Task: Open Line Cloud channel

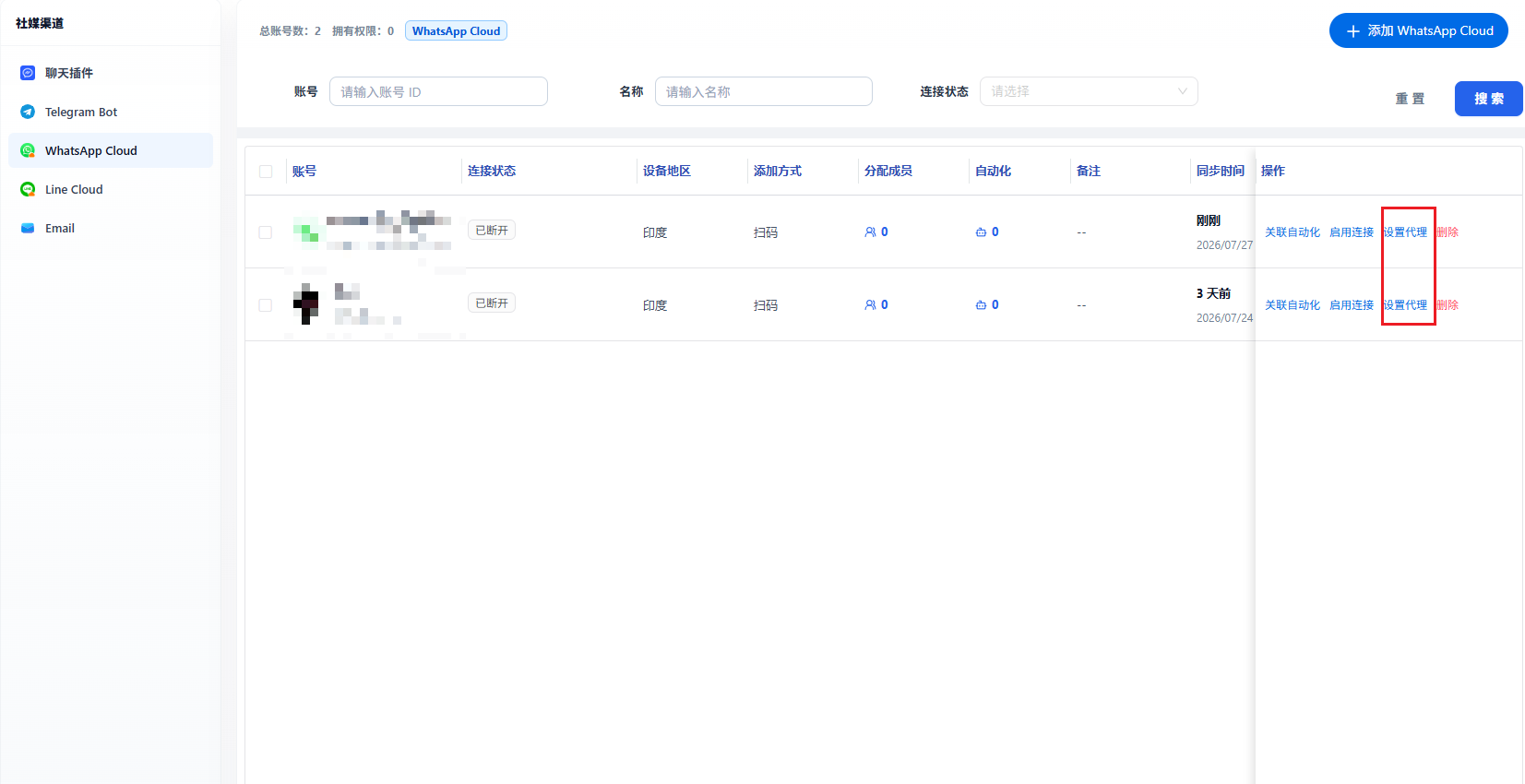Action: click(111, 189)
